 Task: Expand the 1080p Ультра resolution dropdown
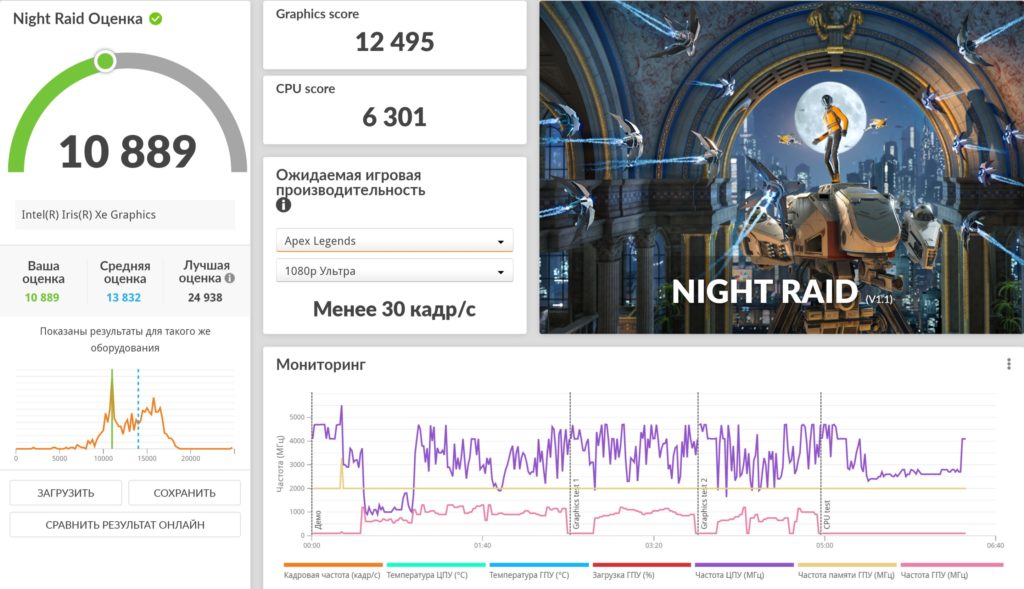click(x=394, y=271)
